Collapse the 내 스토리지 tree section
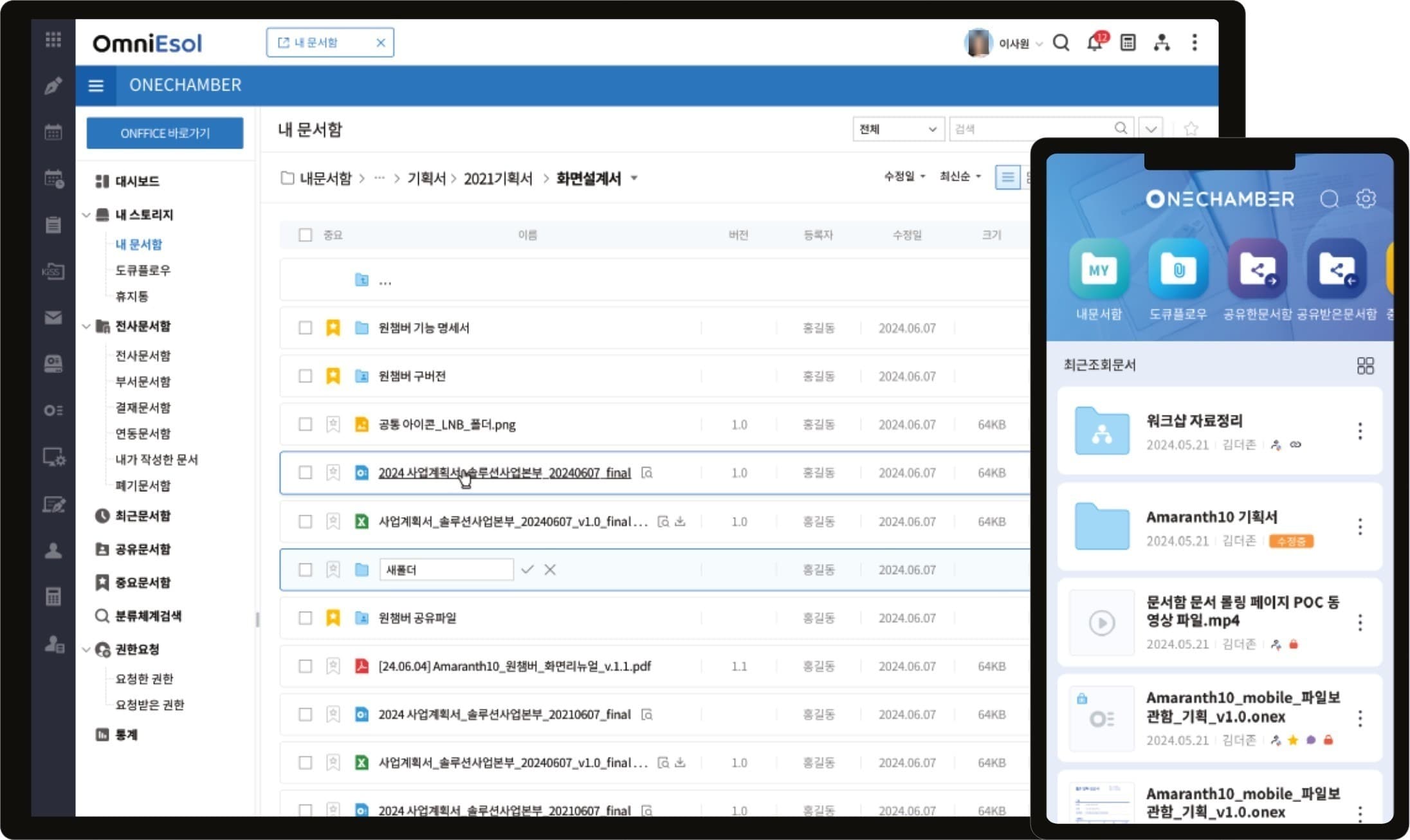Screen dimensions: 1410x840 [x=86, y=215]
